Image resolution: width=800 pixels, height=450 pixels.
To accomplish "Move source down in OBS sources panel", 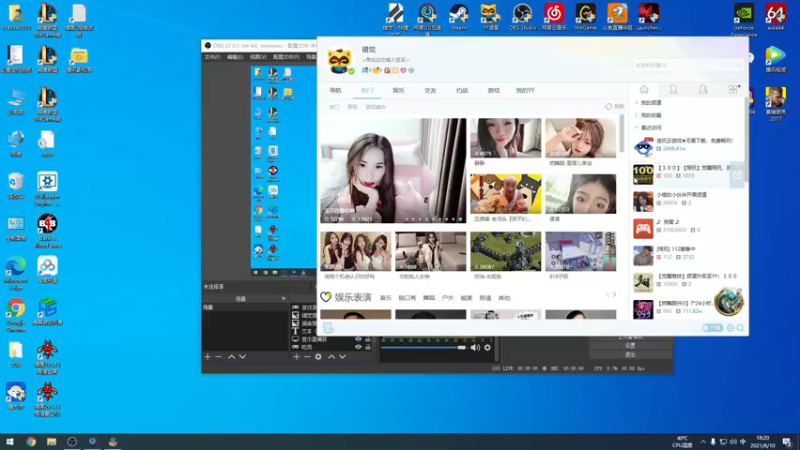I will tap(342, 357).
